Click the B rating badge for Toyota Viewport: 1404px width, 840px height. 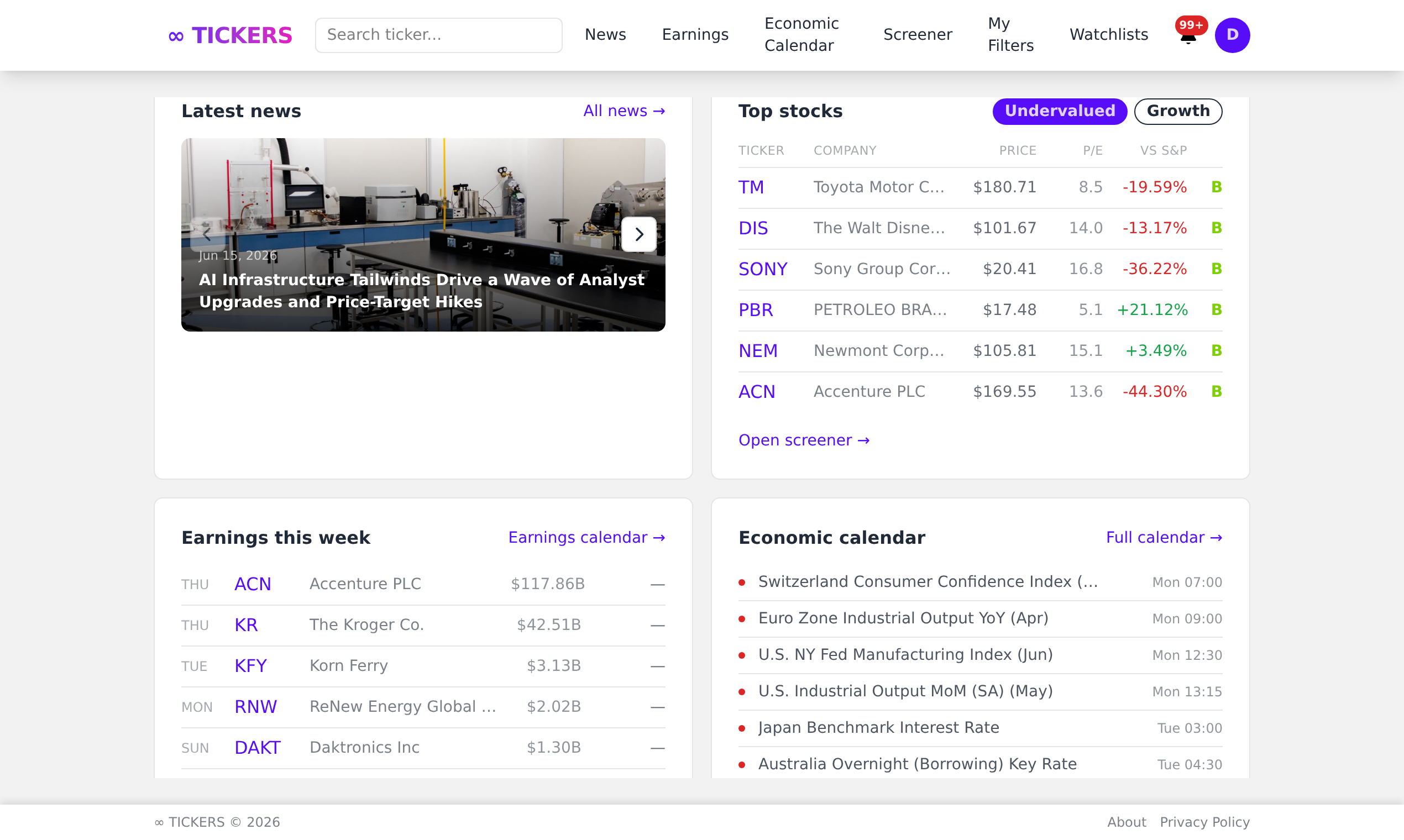1216,187
